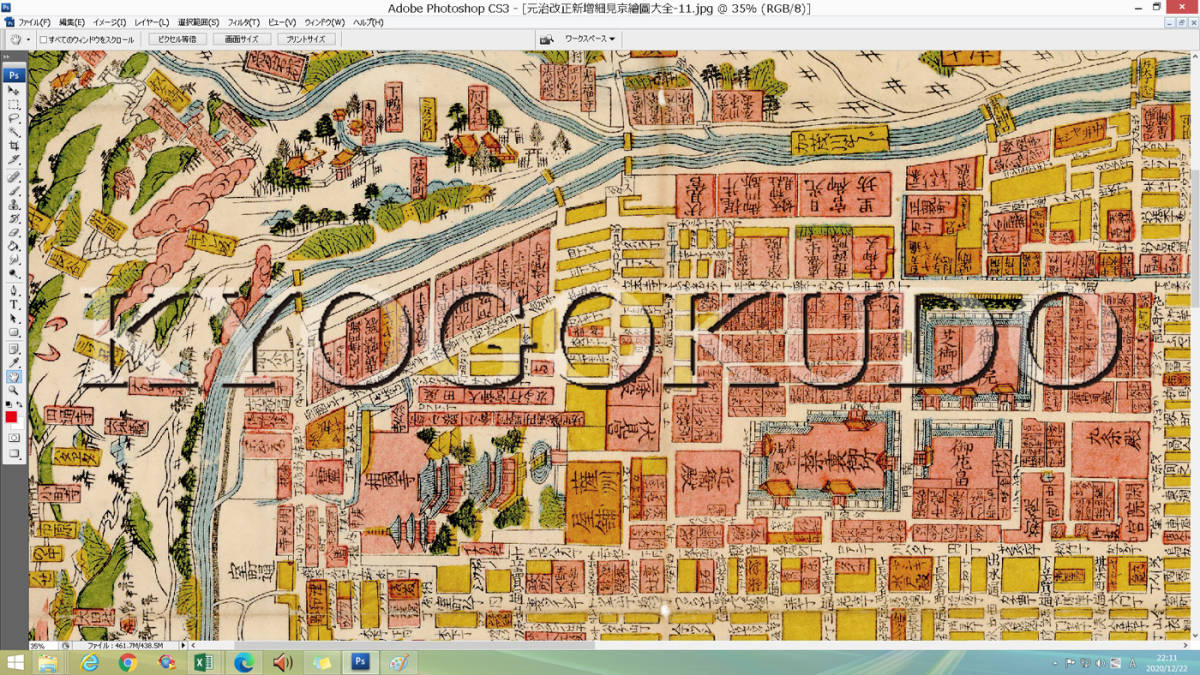The height and width of the screenshot is (675, 1200).
Task: Open the white background color swatch
Action: click(x=18, y=423)
